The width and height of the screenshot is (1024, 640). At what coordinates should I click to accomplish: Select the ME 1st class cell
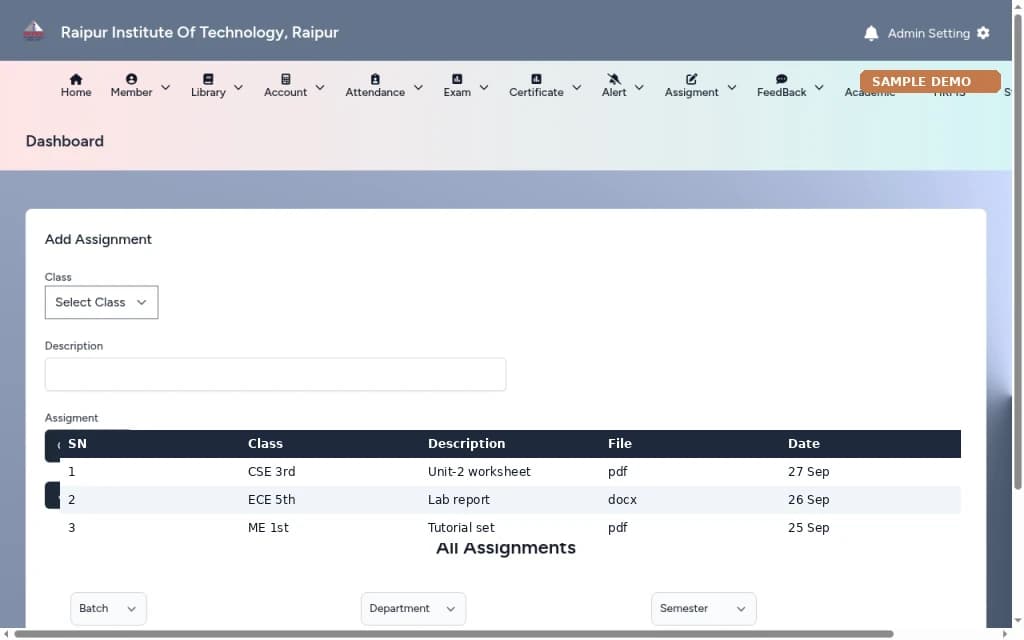click(268, 528)
